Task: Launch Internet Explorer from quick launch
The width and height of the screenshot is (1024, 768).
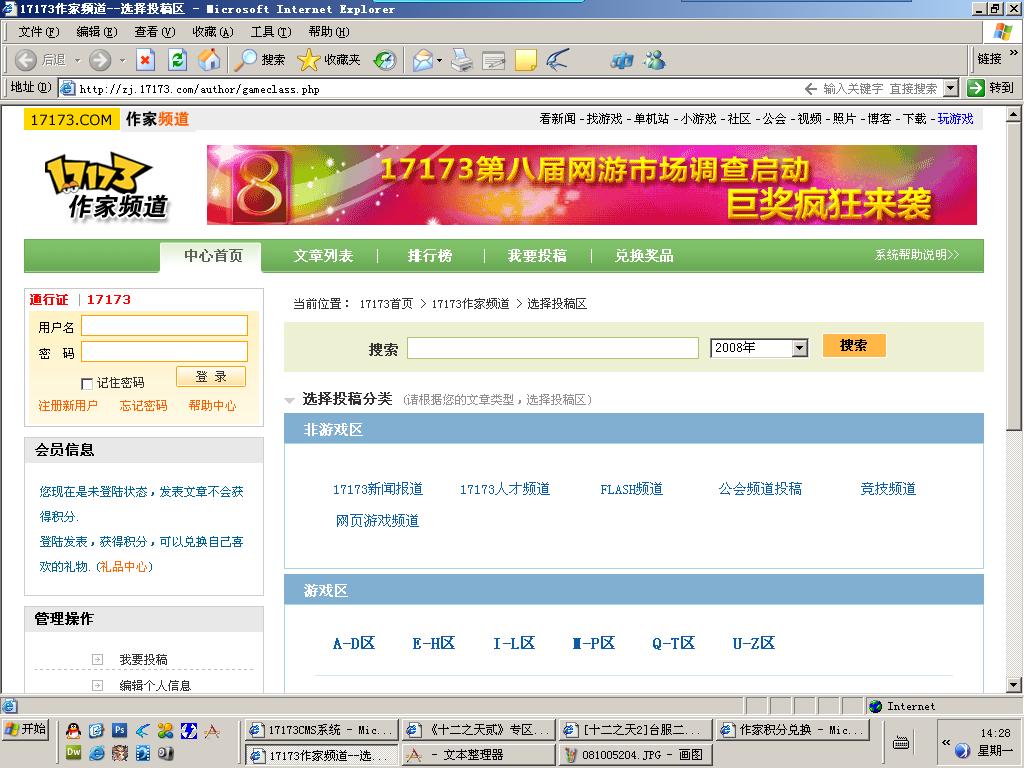Action: pyautogui.click(x=97, y=752)
